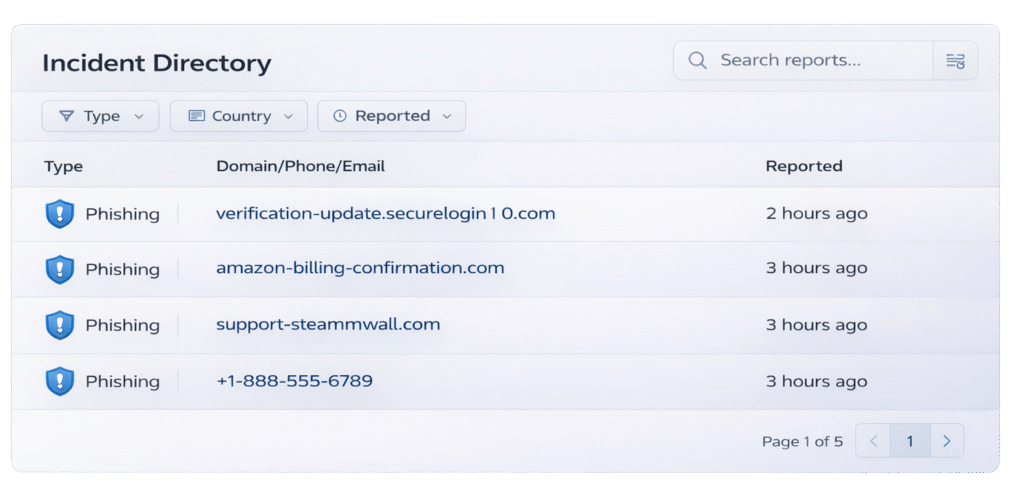Click shield icon for amazon-billing-confirmation row

pos(60,269)
